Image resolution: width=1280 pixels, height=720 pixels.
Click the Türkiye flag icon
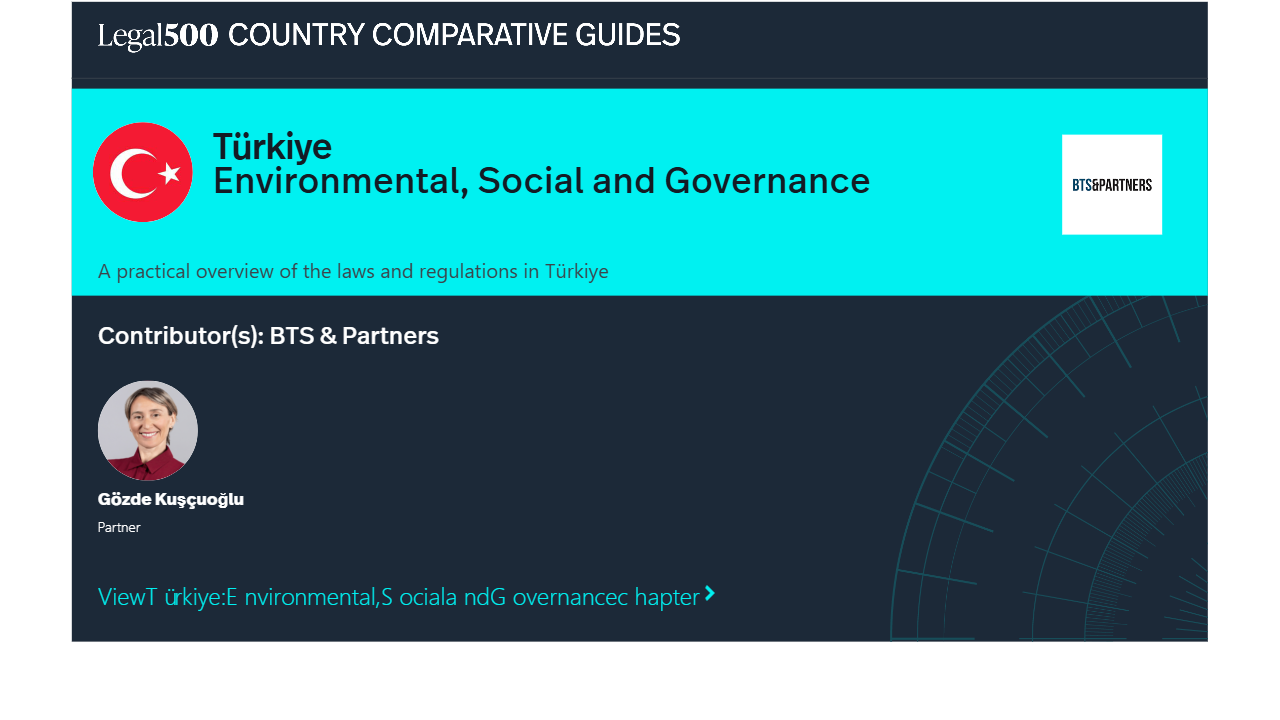coord(143,172)
